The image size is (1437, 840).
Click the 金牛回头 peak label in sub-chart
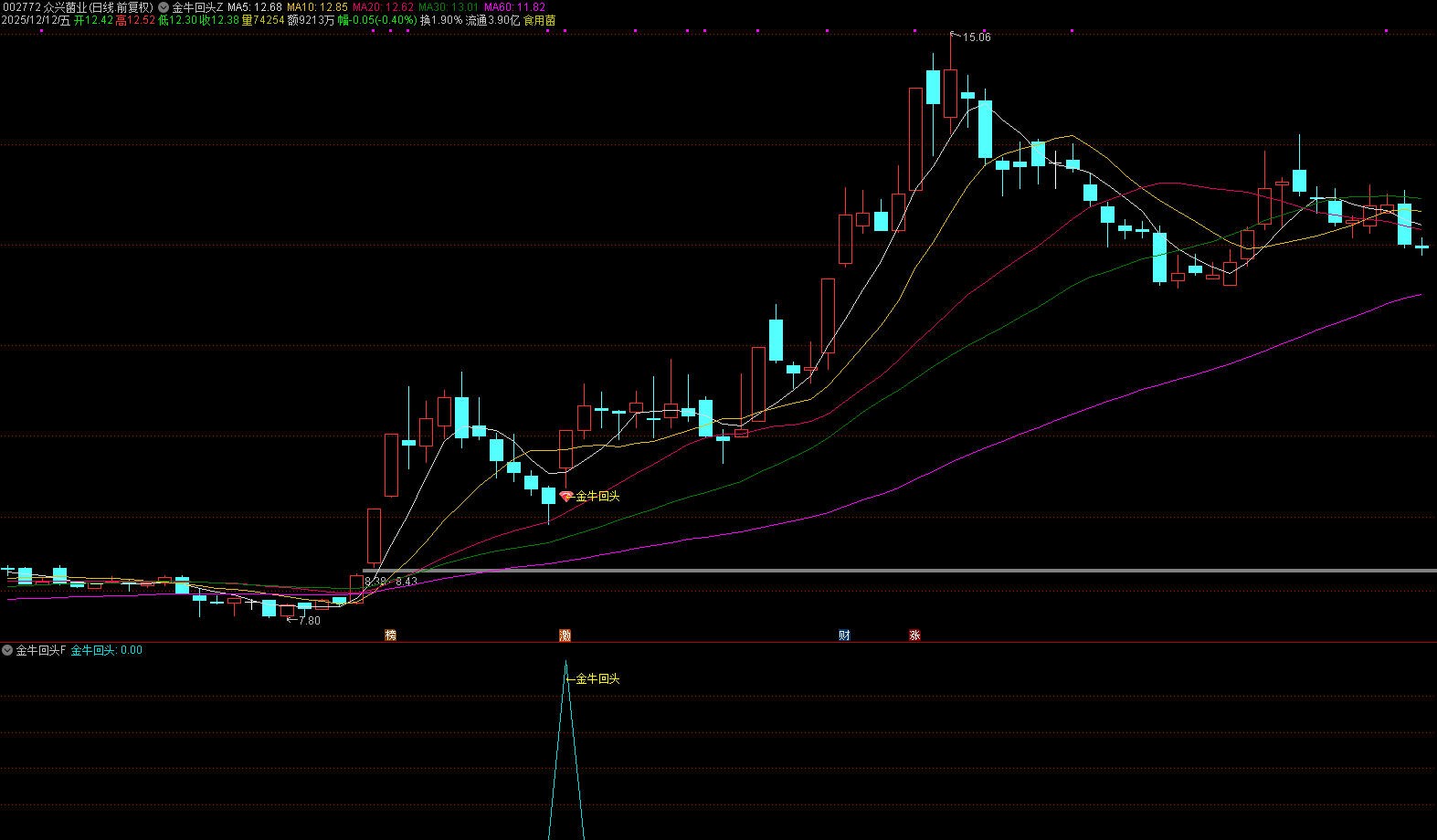(597, 678)
